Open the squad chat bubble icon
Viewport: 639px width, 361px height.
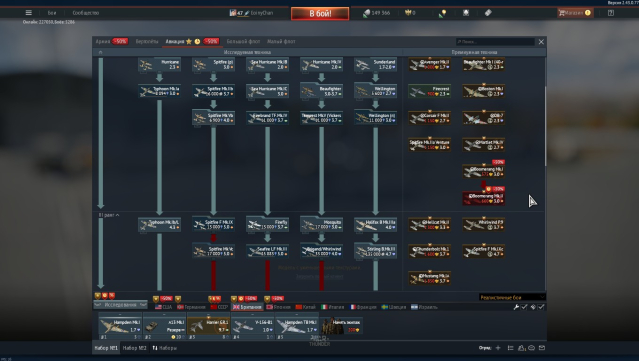(531, 348)
